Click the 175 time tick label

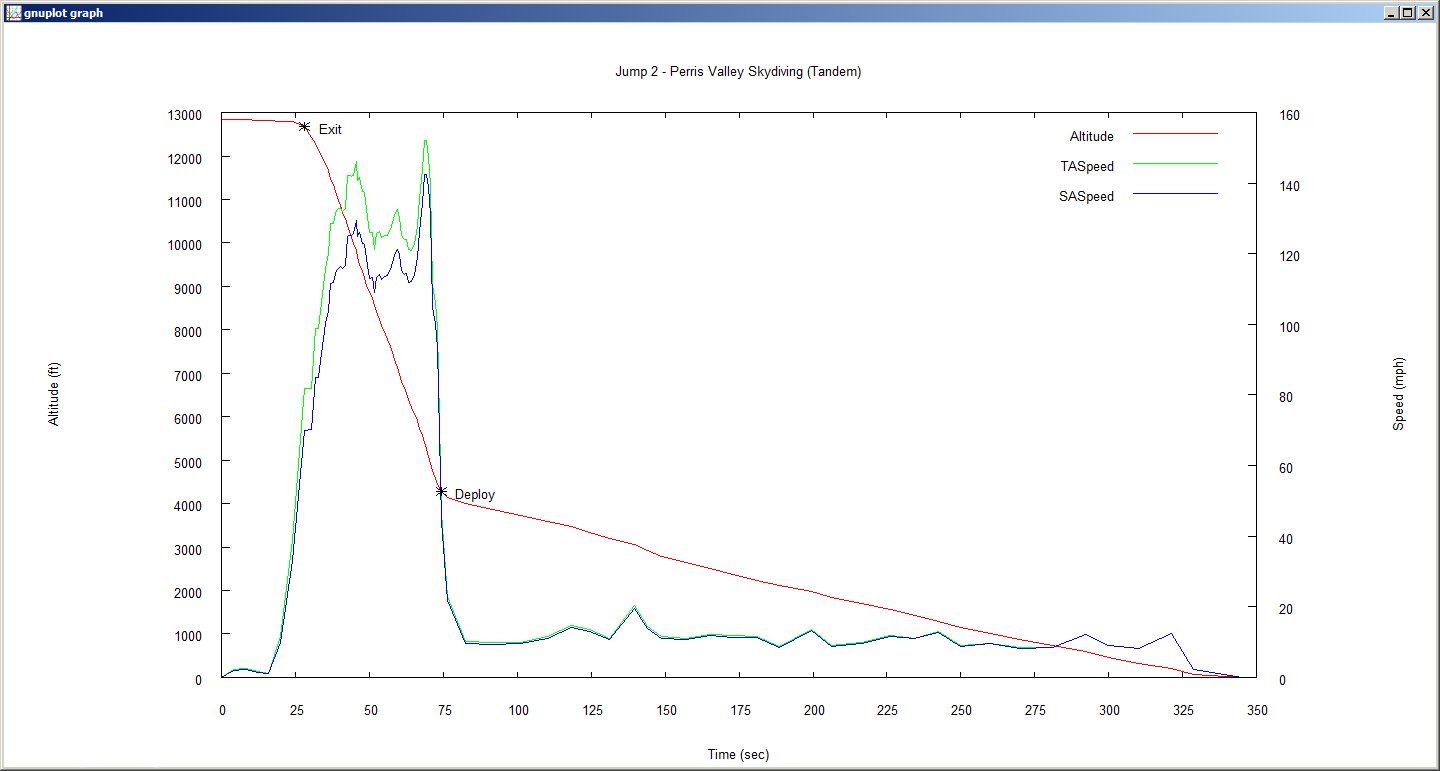[740, 710]
